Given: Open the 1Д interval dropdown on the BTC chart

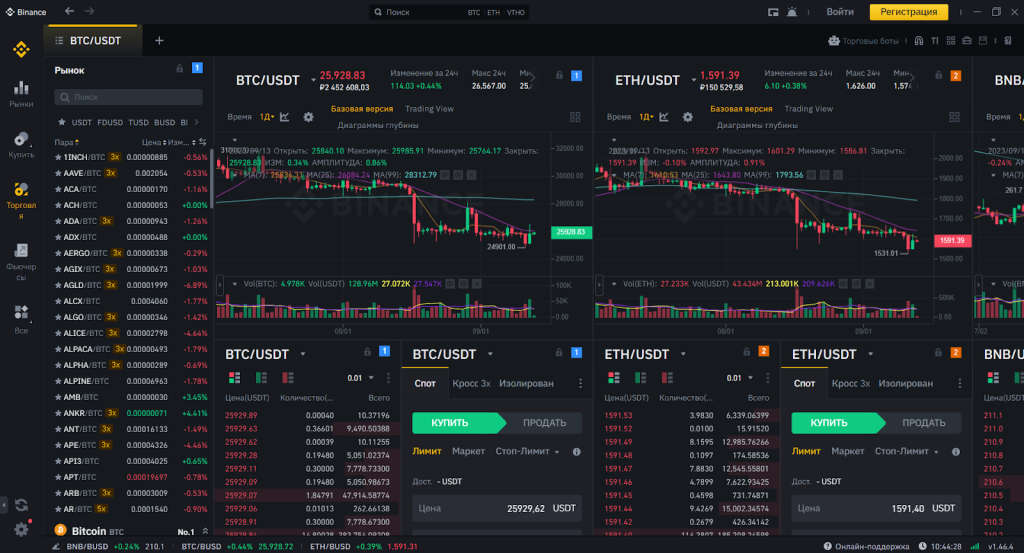Looking at the screenshot, I should point(266,117).
